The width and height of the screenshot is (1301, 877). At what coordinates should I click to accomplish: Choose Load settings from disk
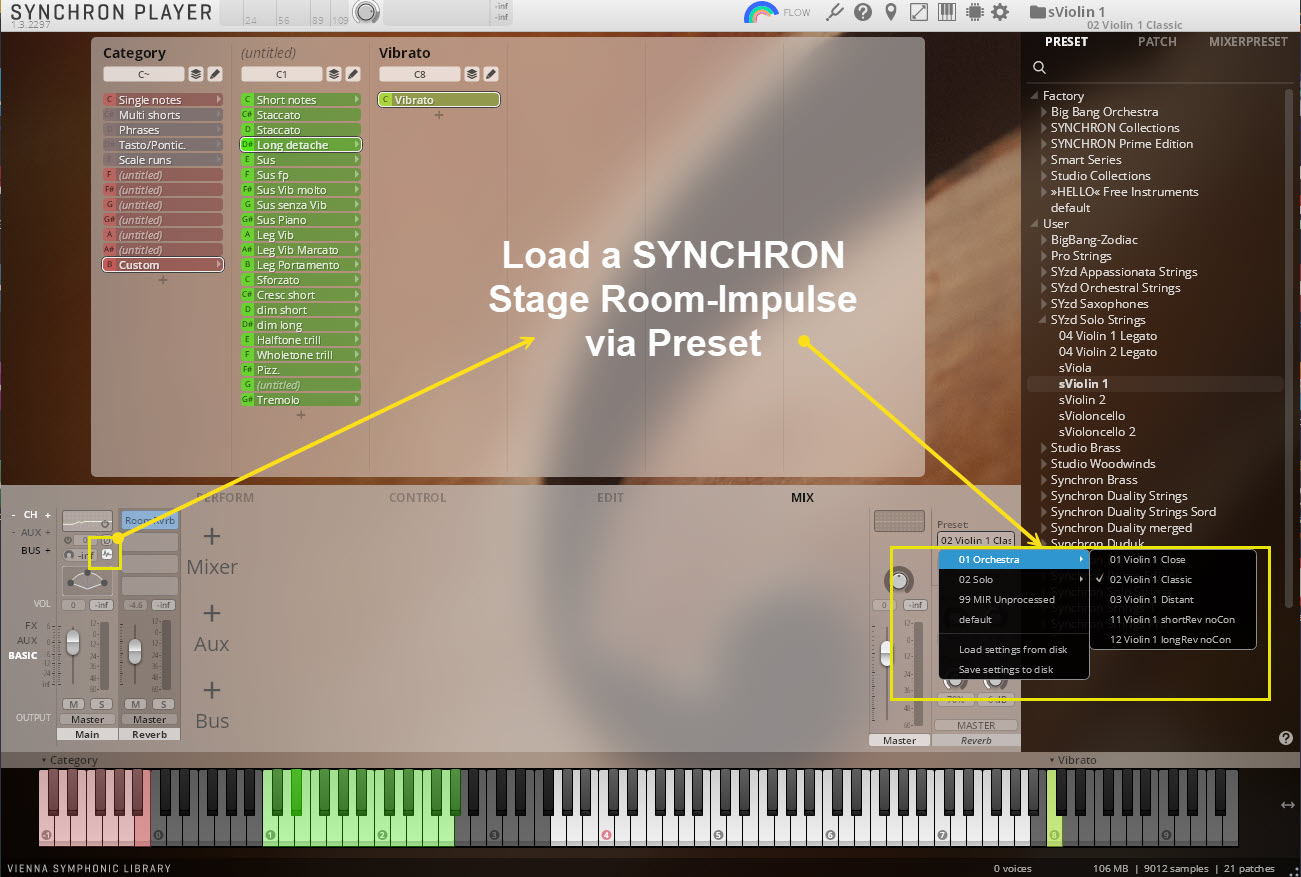tap(1013, 649)
